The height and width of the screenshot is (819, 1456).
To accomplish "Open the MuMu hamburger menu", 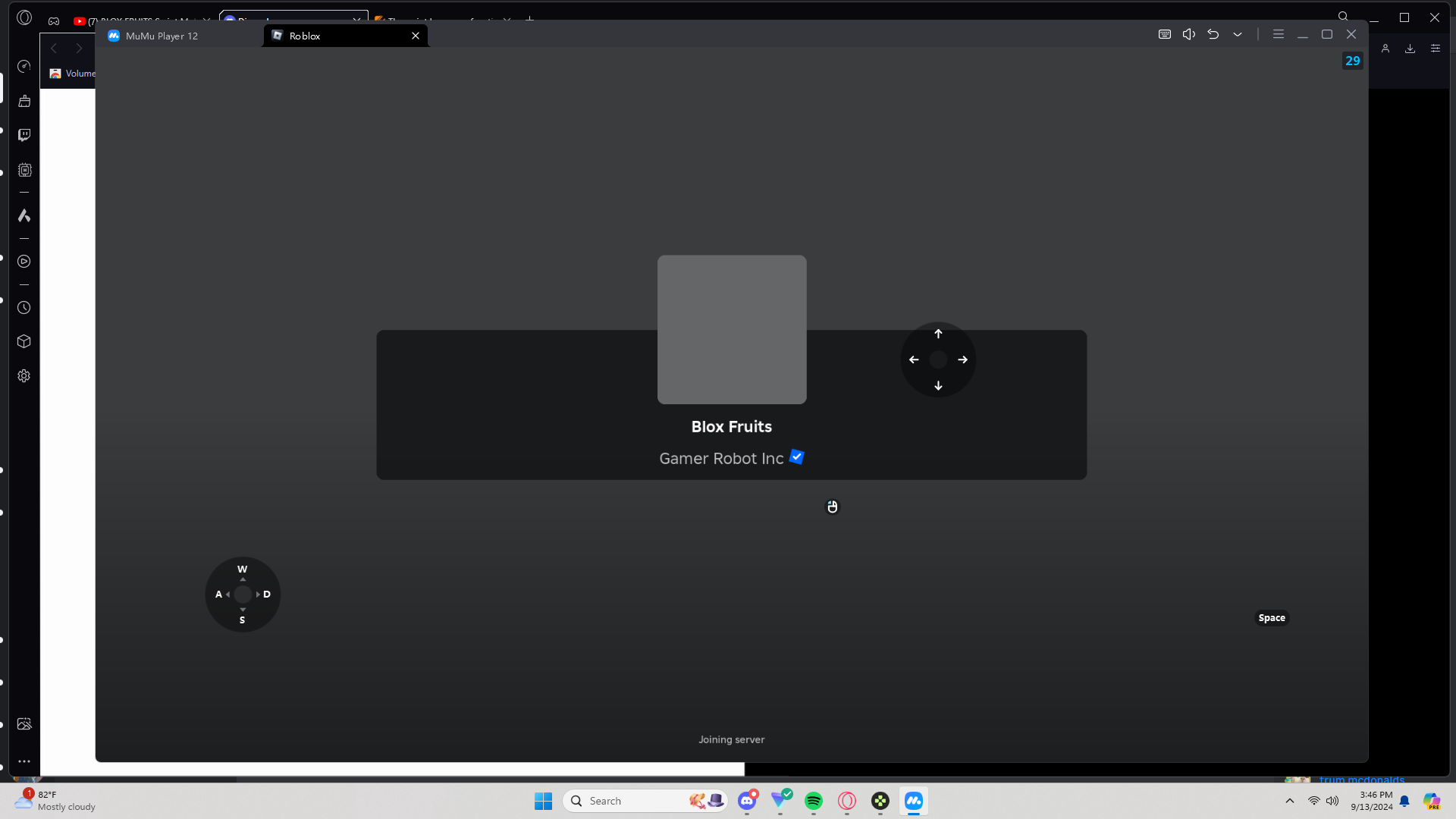I will (x=1279, y=34).
